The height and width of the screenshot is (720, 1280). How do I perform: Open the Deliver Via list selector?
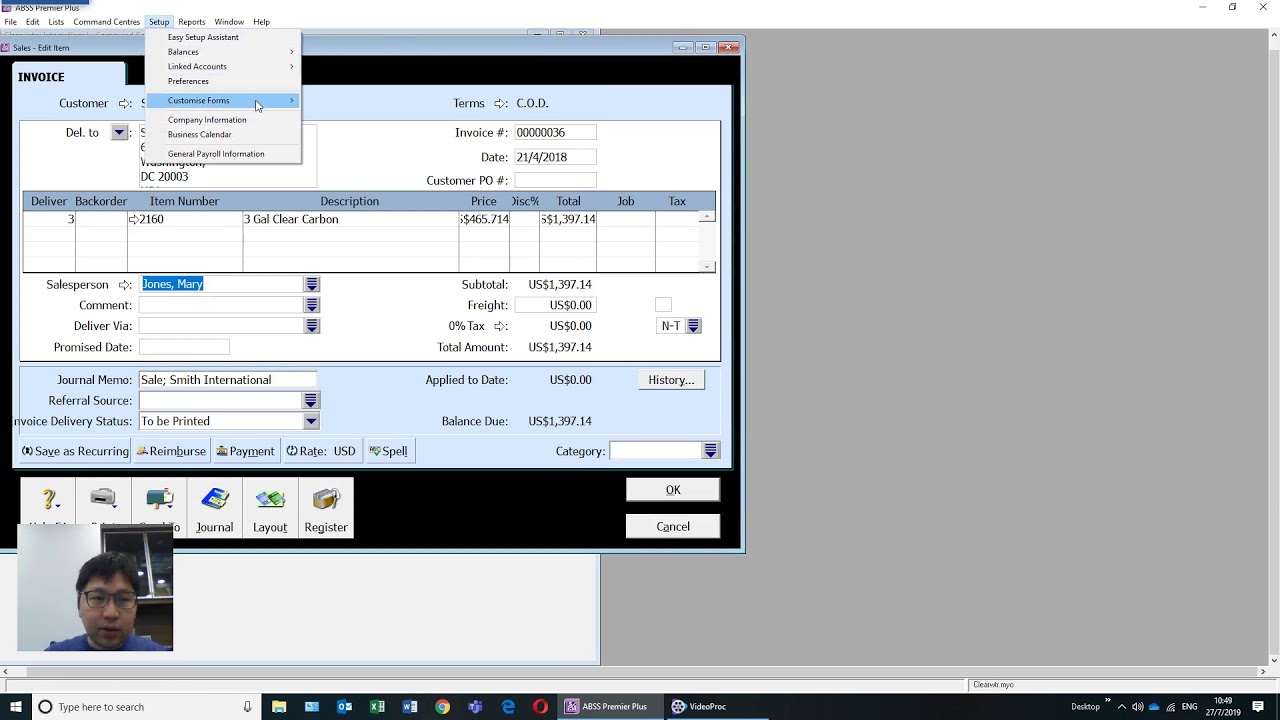pos(312,326)
